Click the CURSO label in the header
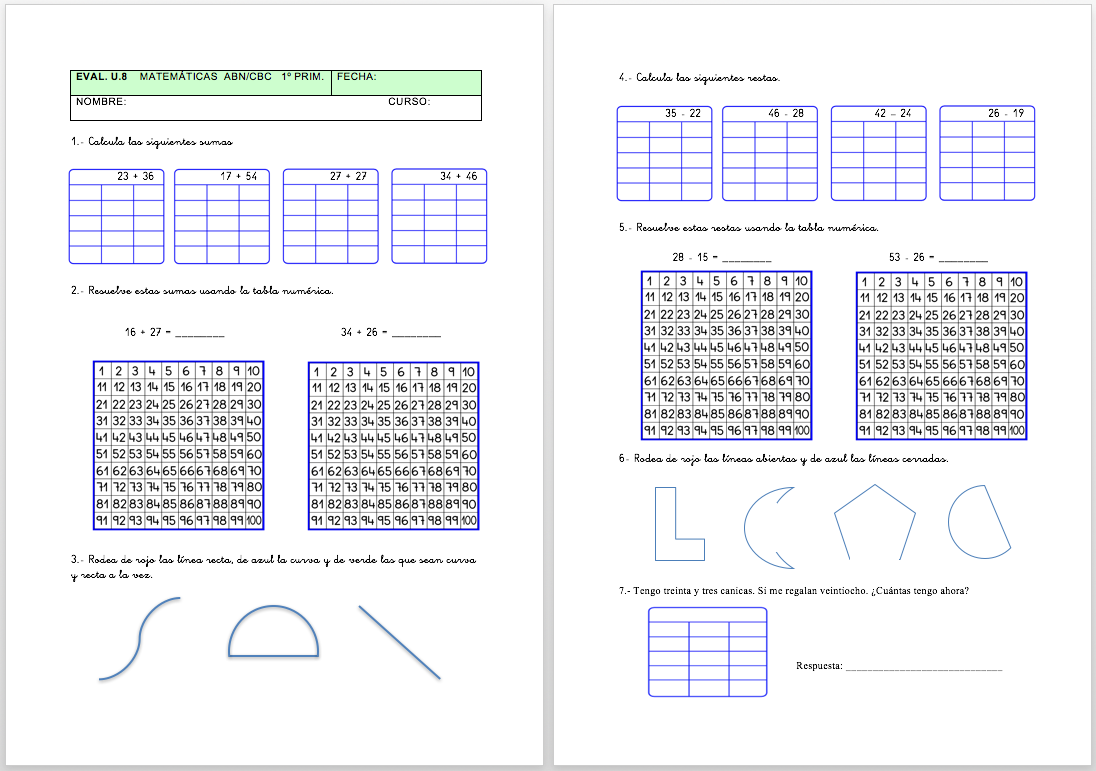Screen dimensions: 1096x771 tap(409, 102)
